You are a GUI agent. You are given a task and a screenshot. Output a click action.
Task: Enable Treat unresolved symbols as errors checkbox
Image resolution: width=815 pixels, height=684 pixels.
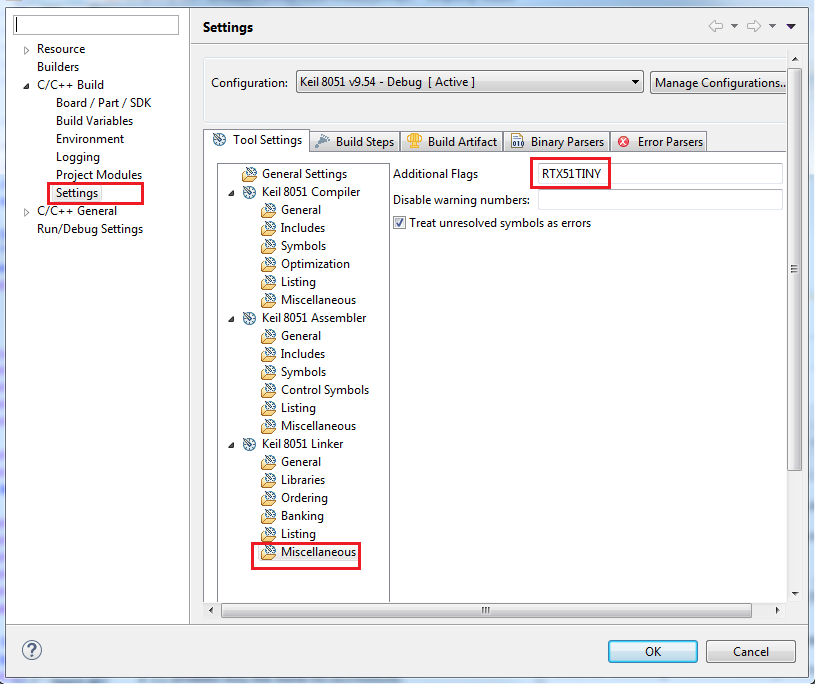(399, 222)
